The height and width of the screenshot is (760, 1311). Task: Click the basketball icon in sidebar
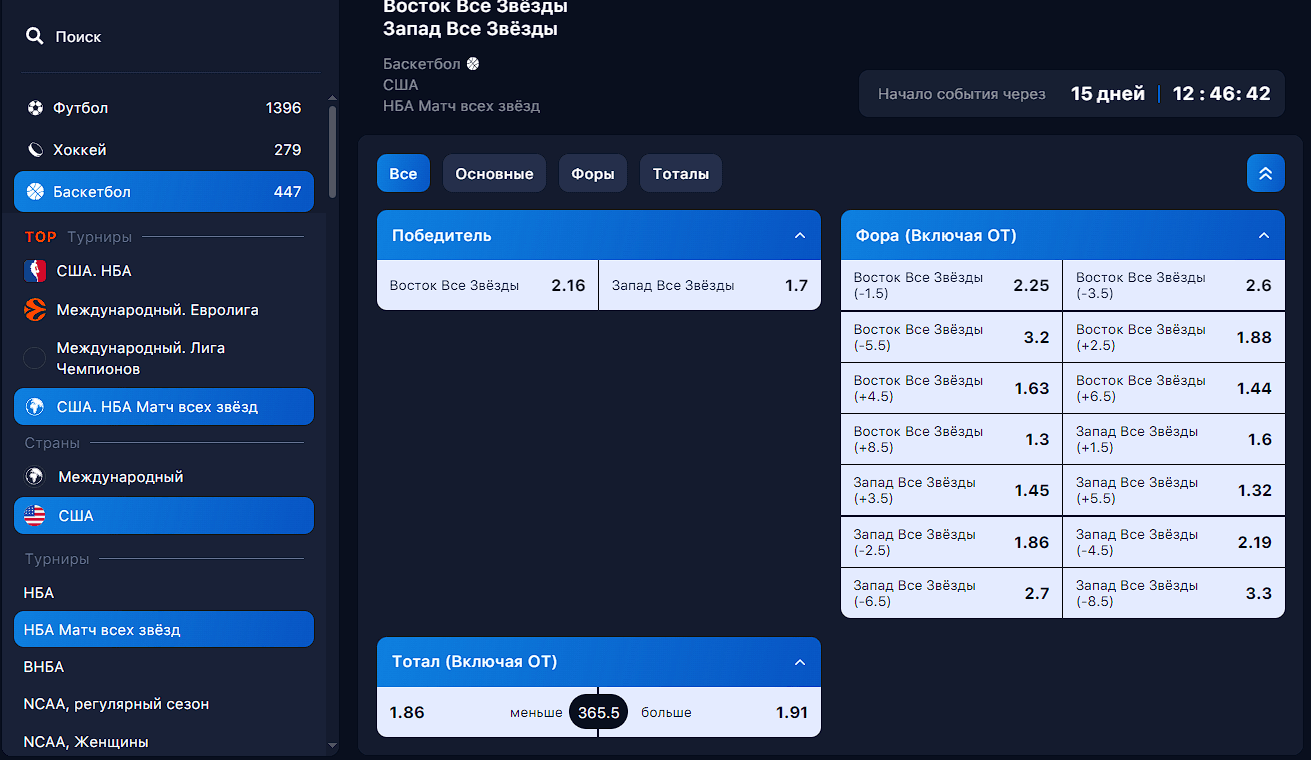click(36, 192)
